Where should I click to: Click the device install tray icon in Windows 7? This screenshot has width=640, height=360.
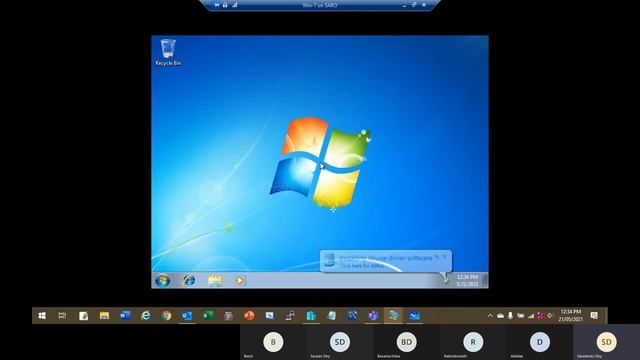click(445, 280)
